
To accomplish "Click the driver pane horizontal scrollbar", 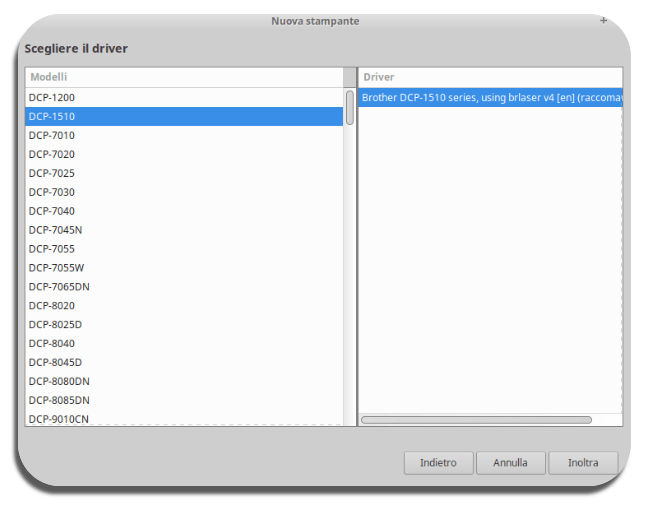I will (476, 420).
